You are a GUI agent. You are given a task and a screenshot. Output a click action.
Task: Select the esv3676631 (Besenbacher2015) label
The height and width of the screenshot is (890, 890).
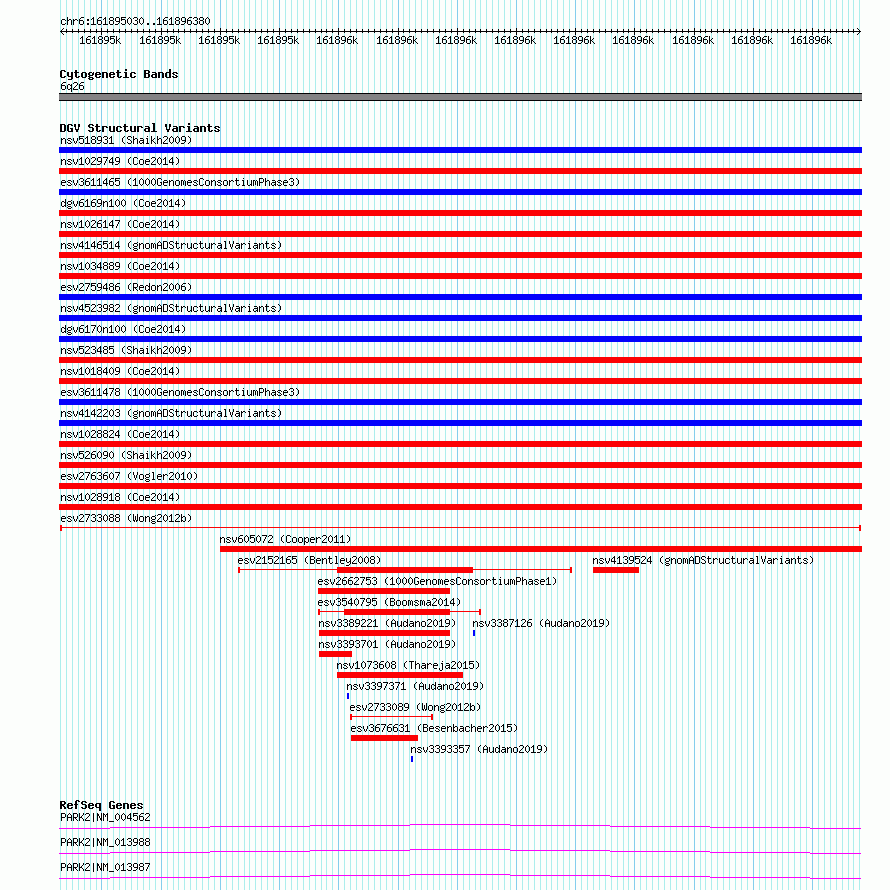tap(434, 728)
